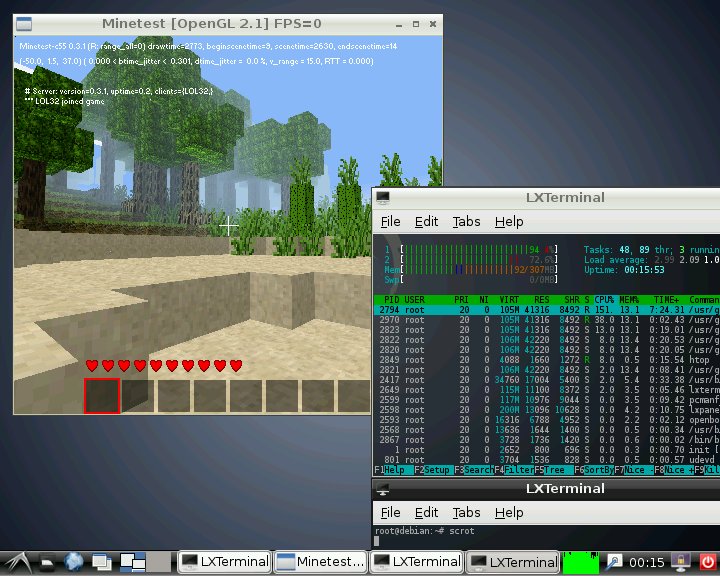Select htop process row PID 2599 pcmanf
The image size is (720, 576).
pyautogui.click(x=546, y=400)
